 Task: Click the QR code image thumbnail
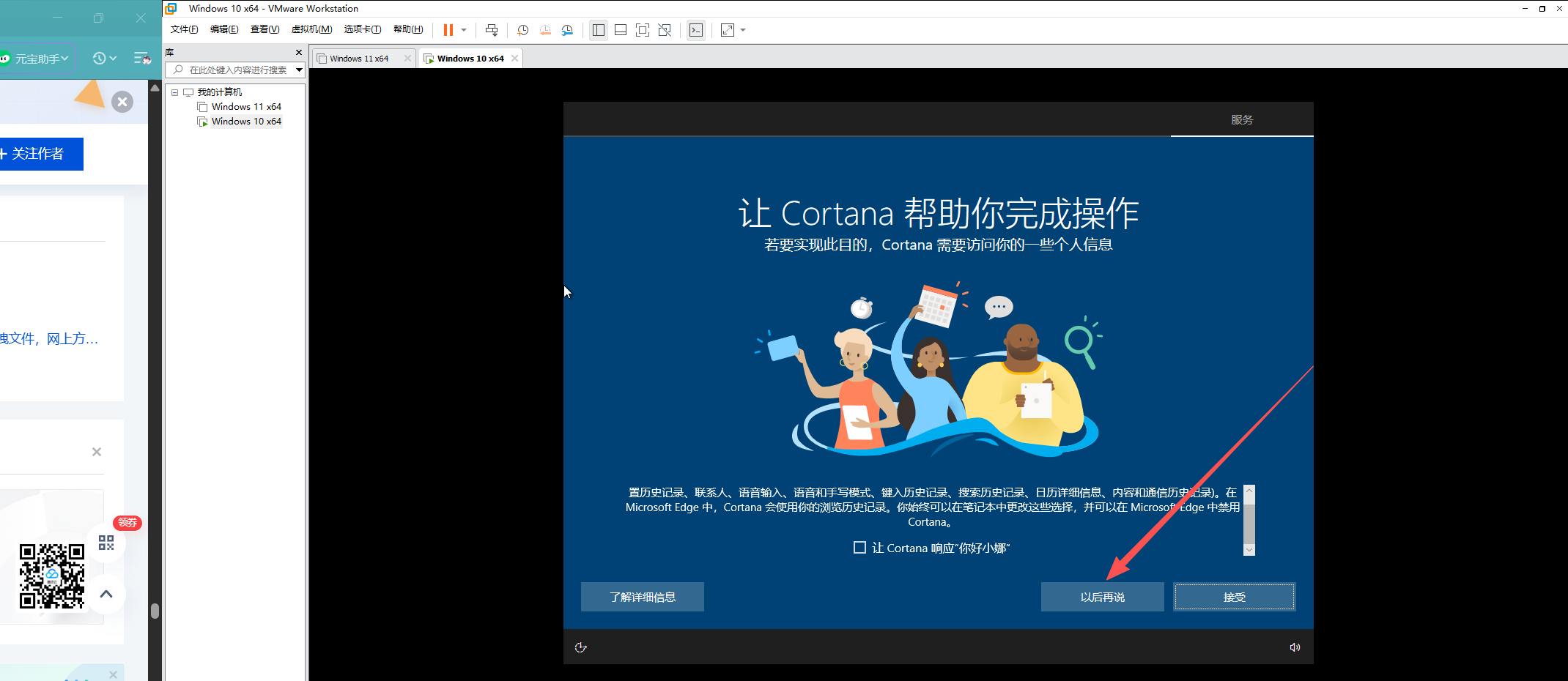[51, 576]
